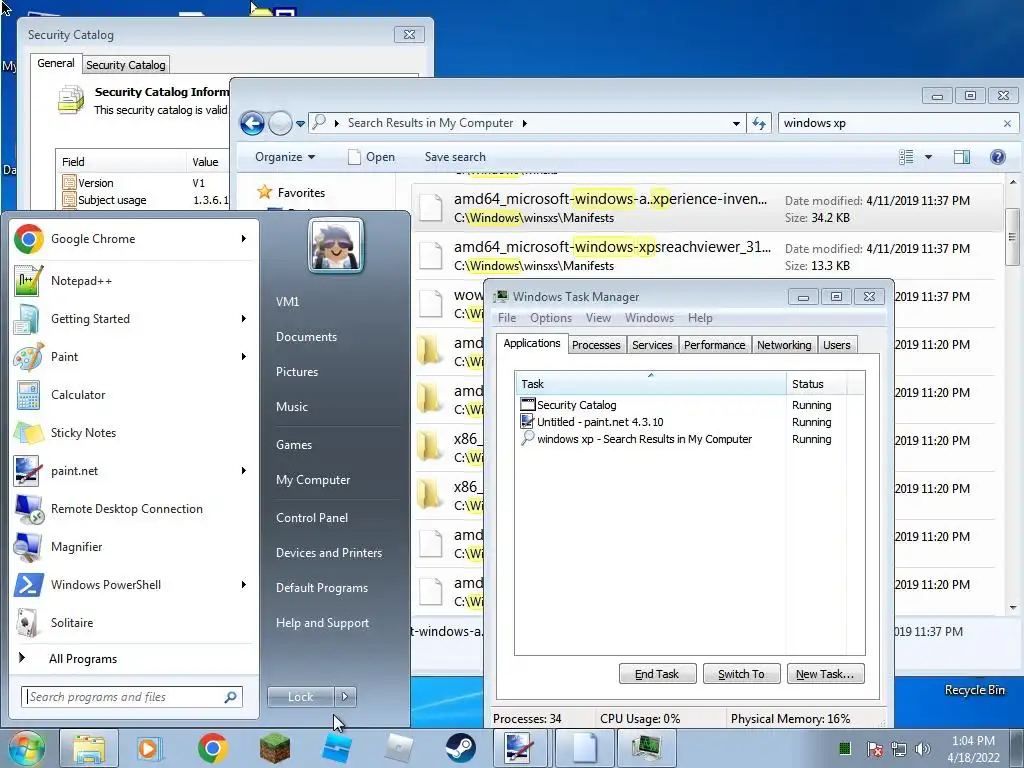Image resolution: width=1024 pixels, height=768 pixels.
Task: Expand Getting Started submenu arrow
Action: 244,319
